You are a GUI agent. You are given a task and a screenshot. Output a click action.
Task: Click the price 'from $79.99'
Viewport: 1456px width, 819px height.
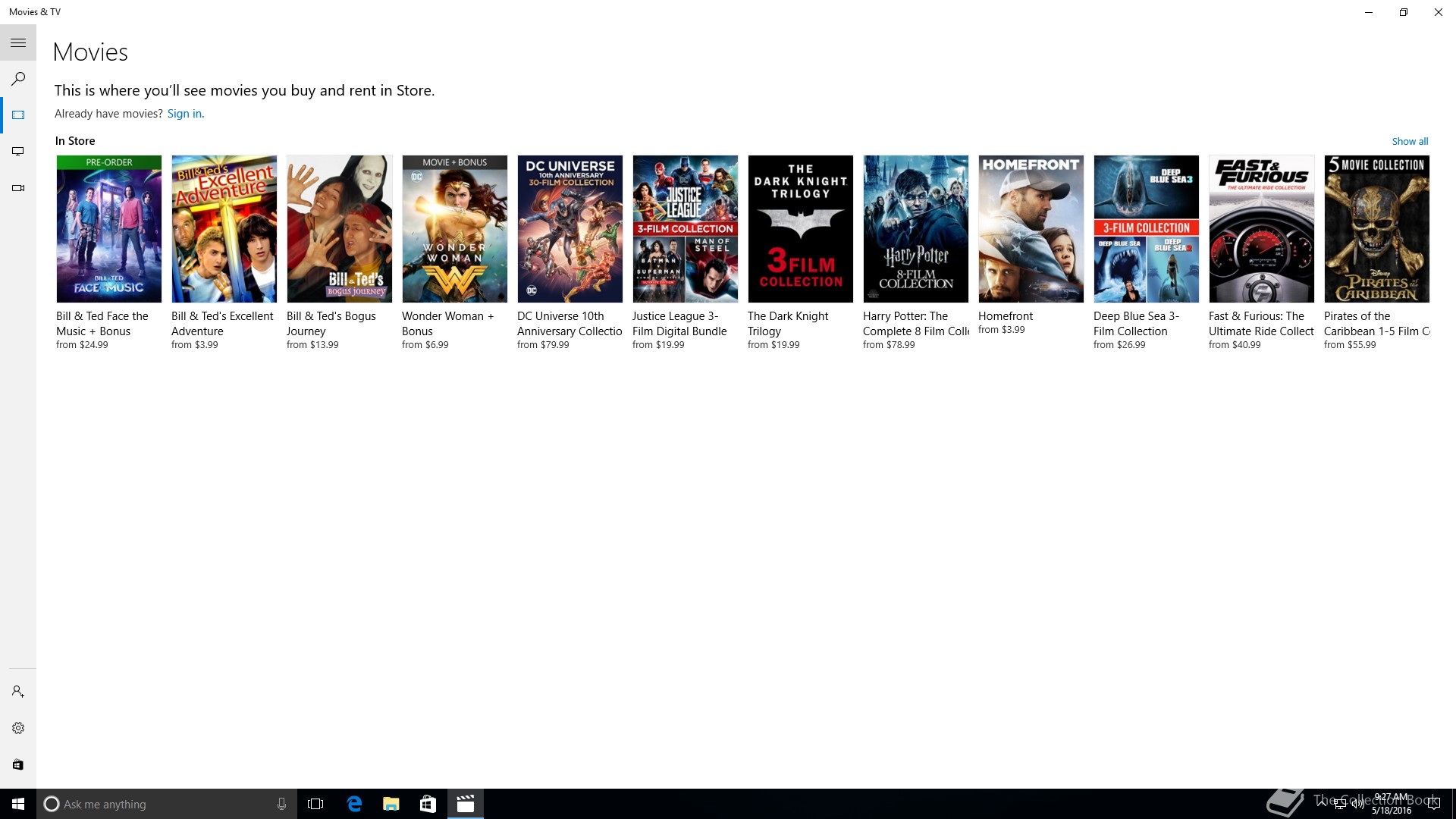click(543, 345)
